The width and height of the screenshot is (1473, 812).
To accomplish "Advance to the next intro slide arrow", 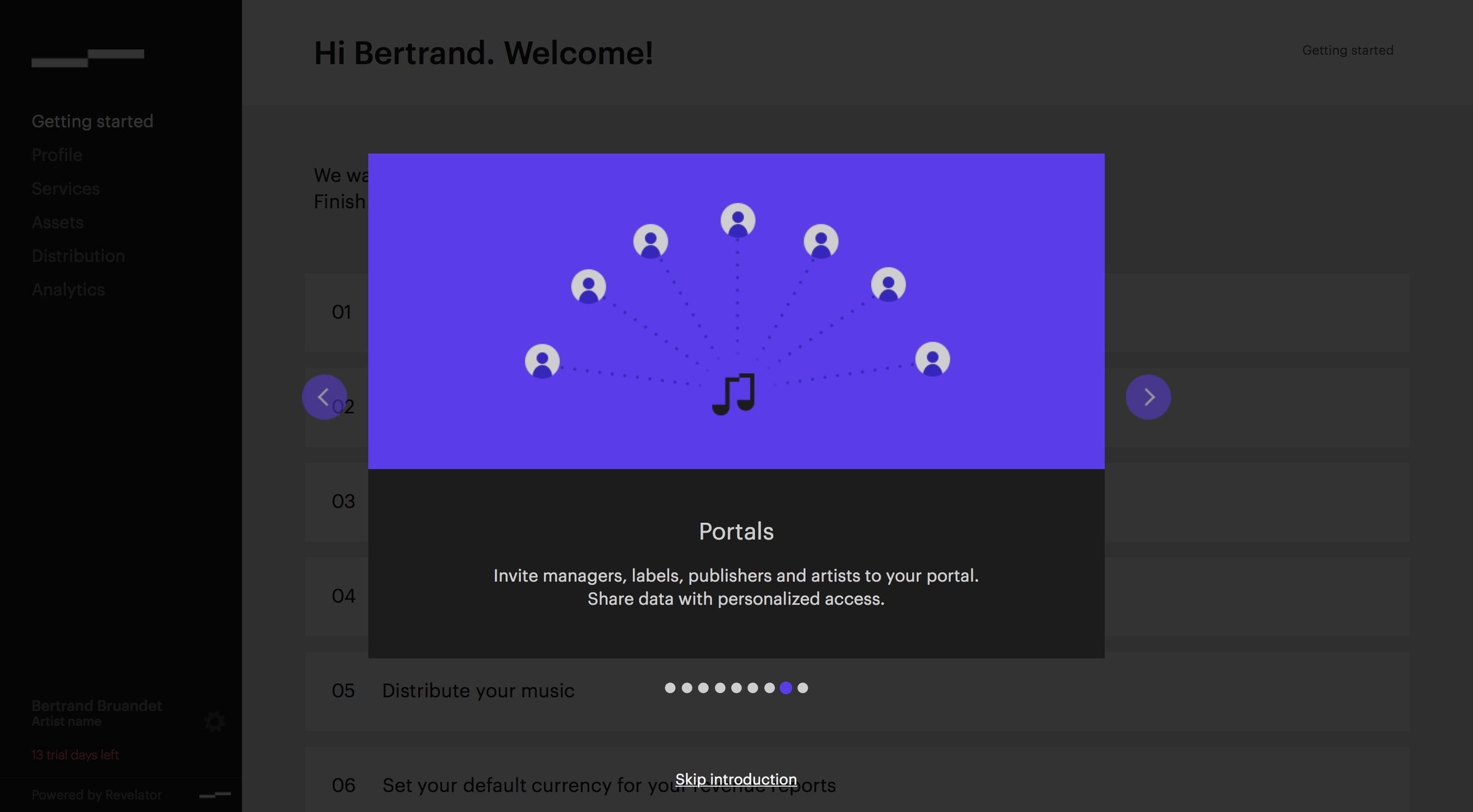I will pos(1148,397).
